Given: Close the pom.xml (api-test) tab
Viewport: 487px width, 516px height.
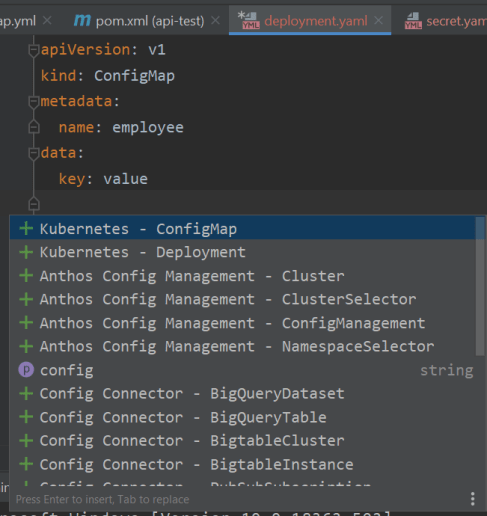Looking at the screenshot, I should click(x=216, y=21).
